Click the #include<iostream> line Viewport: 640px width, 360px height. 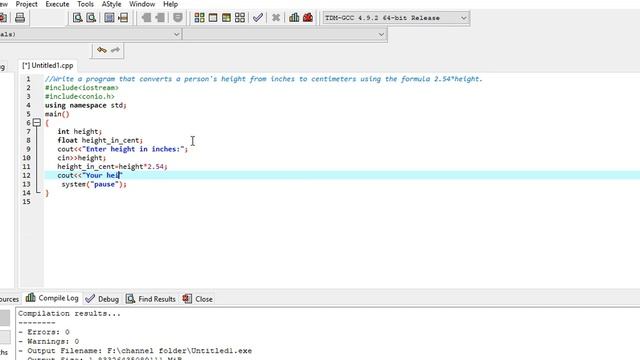[x=82, y=88]
